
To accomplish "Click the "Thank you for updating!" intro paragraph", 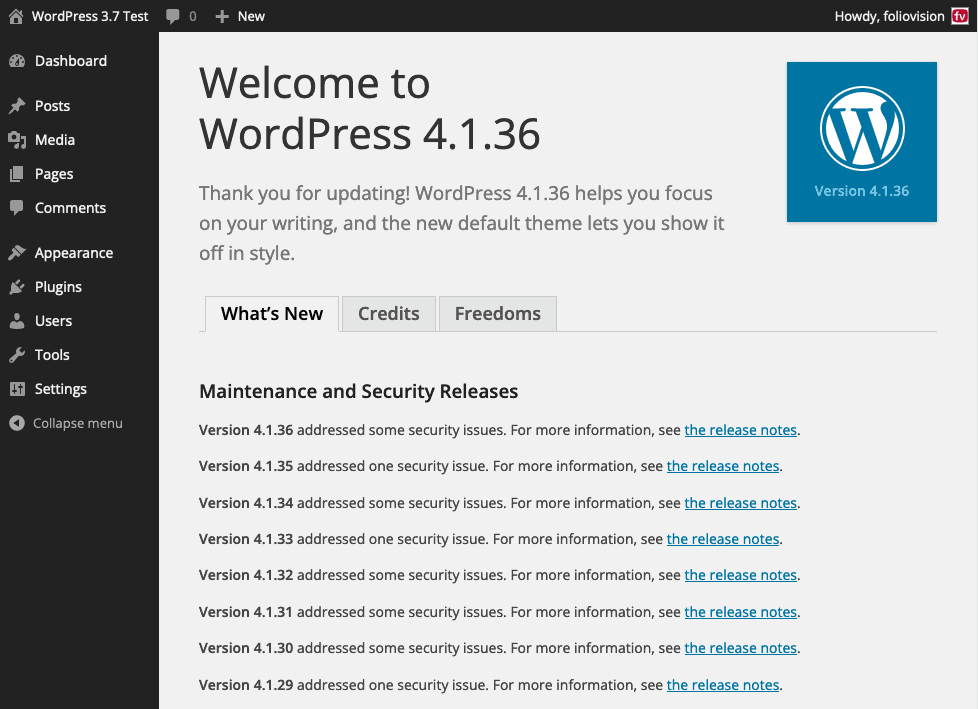I will click(x=462, y=223).
